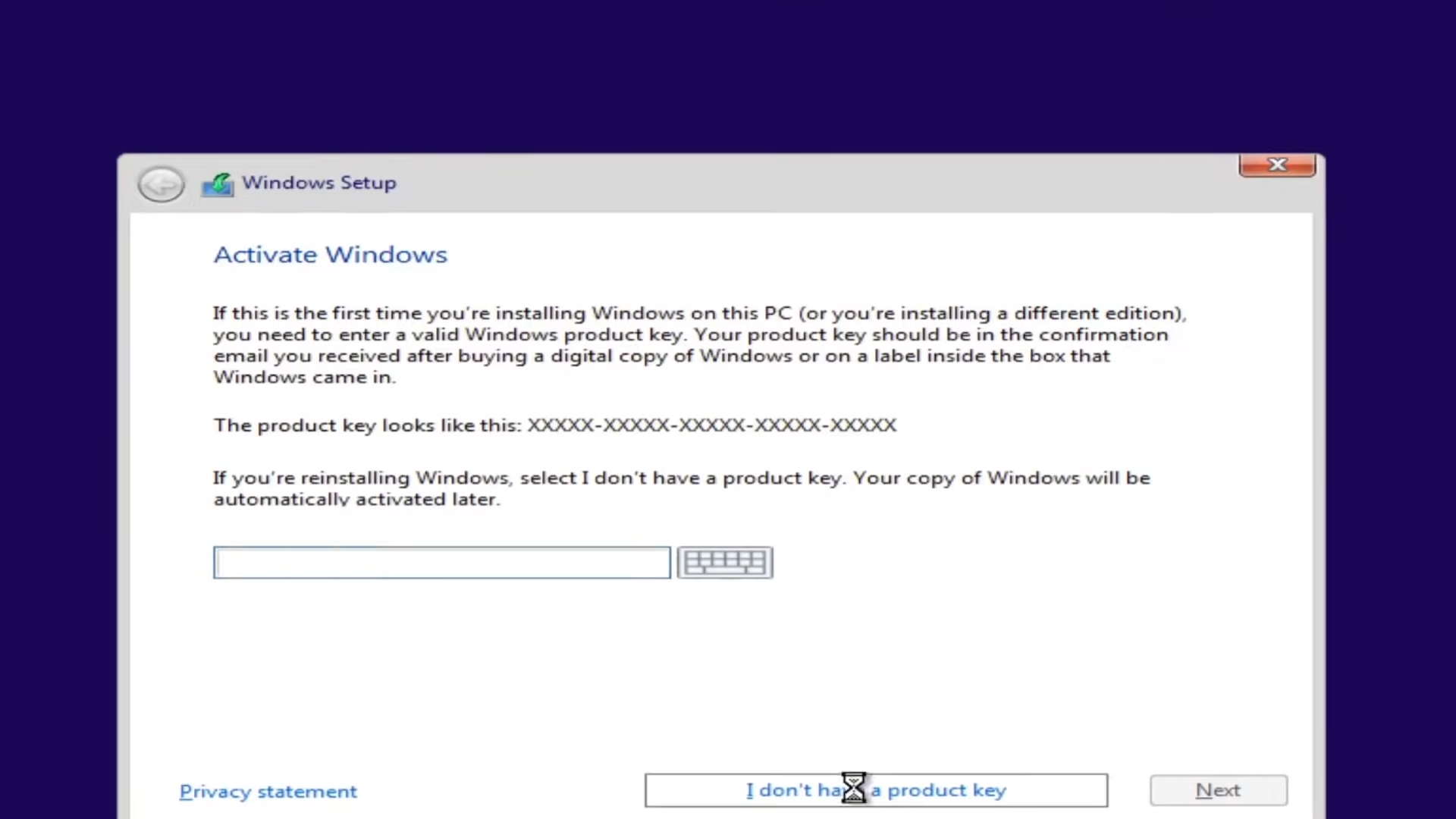
Task: Click the back arrow button in Windows Setup
Action: [161, 184]
